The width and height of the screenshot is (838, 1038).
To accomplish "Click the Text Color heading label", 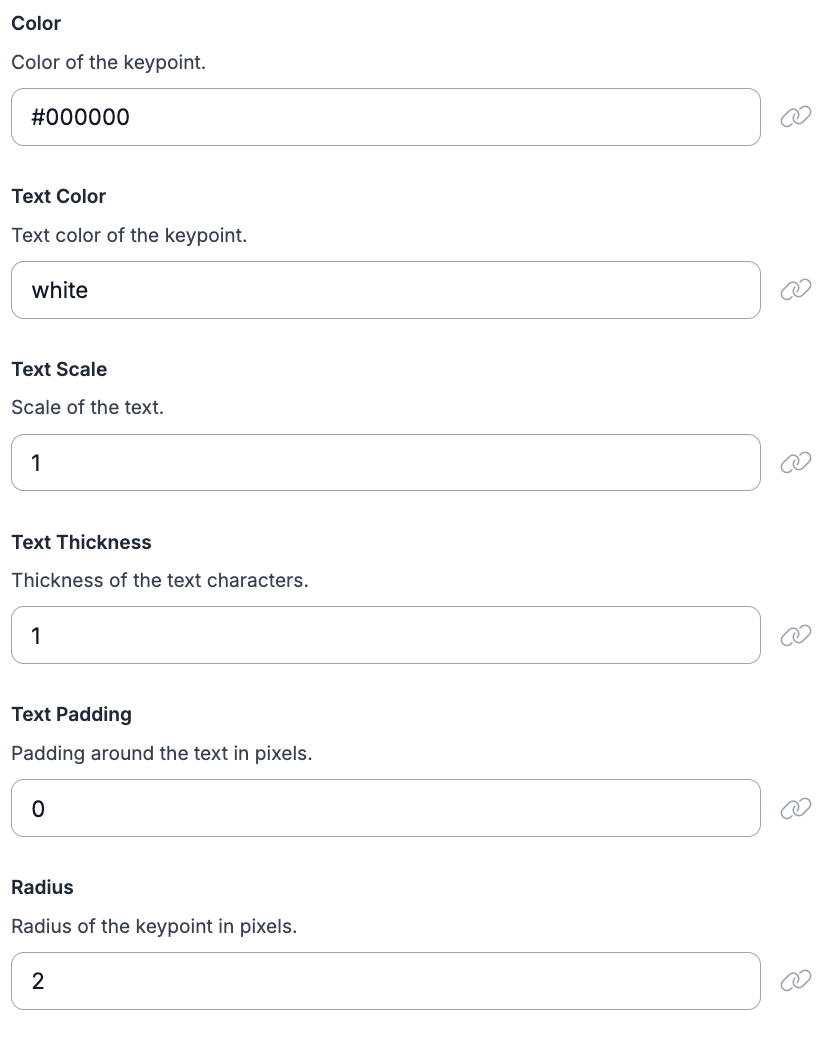I will click(59, 196).
